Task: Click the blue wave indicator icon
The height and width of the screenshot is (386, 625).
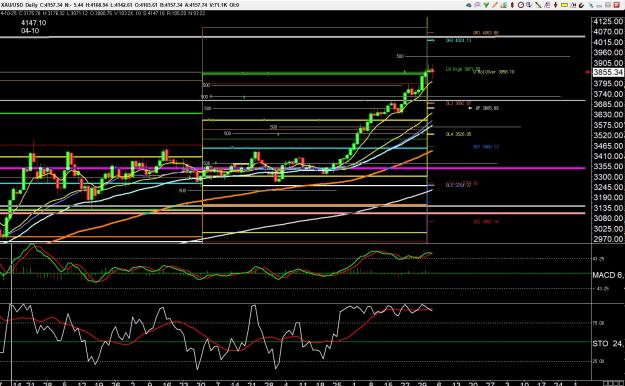Action: [573, 5]
